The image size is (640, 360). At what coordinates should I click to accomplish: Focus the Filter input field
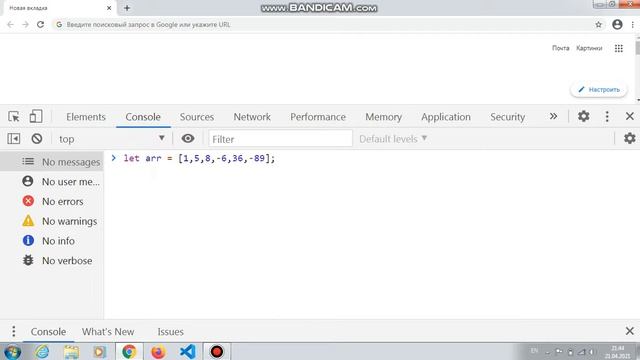tap(280, 139)
